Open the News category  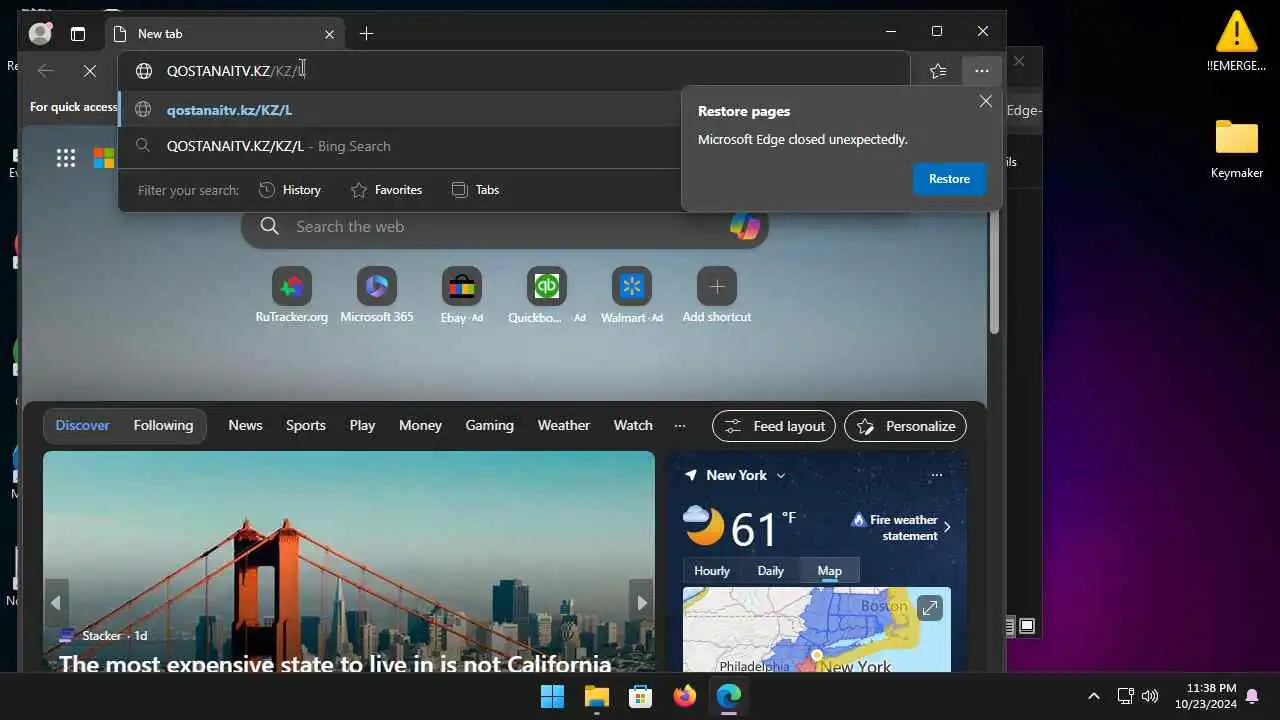[245, 425]
